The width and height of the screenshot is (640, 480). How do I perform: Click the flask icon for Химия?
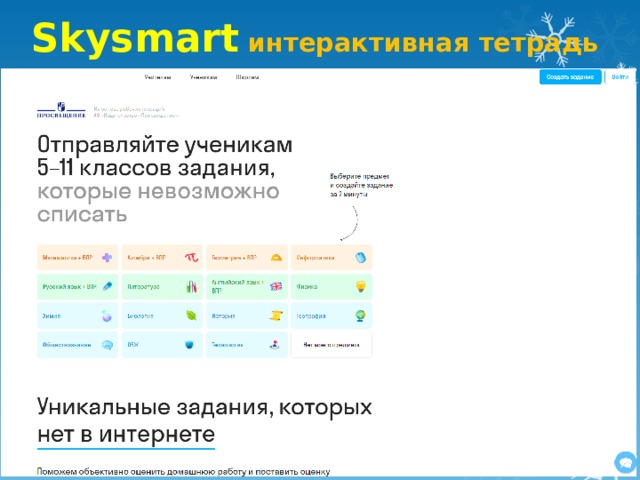click(x=107, y=316)
